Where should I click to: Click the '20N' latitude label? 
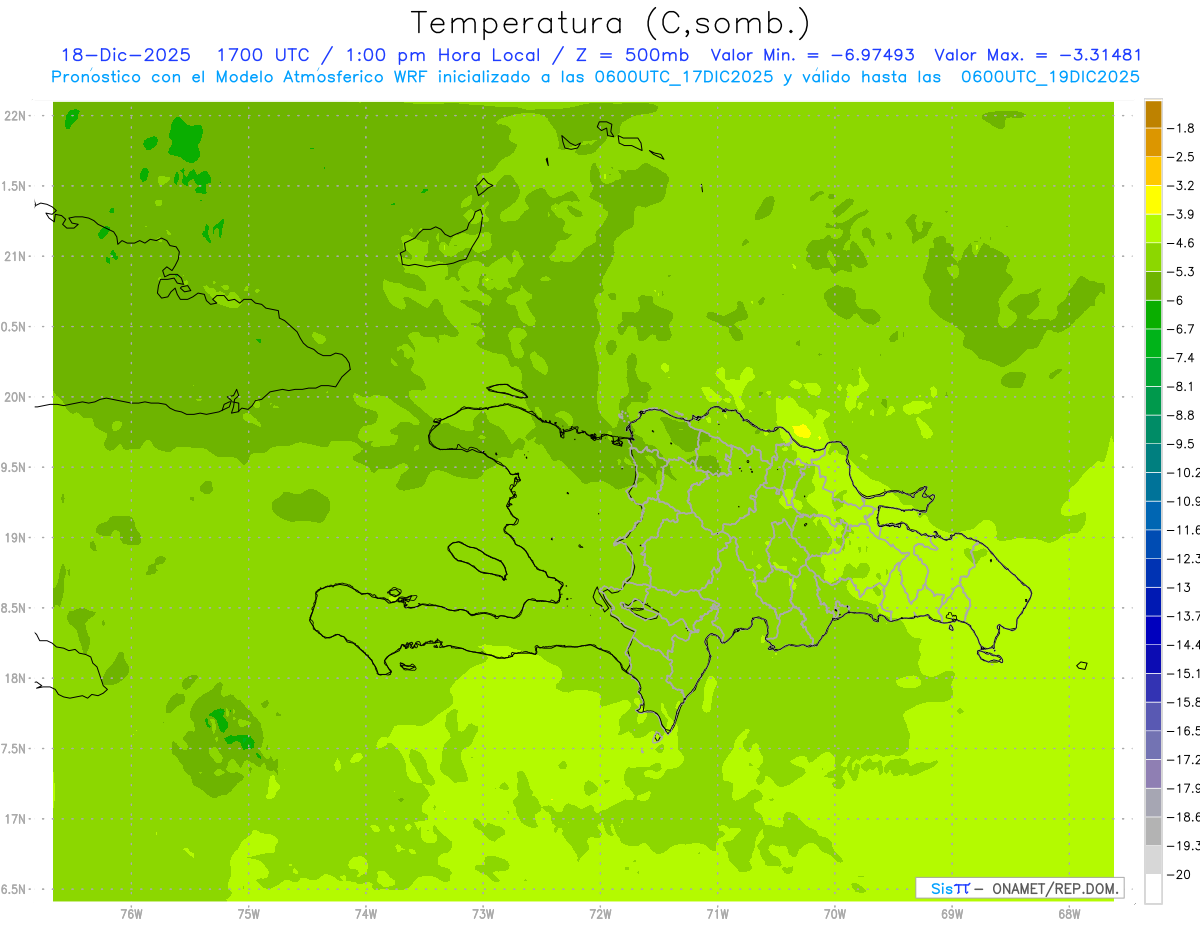click(x=16, y=397)
